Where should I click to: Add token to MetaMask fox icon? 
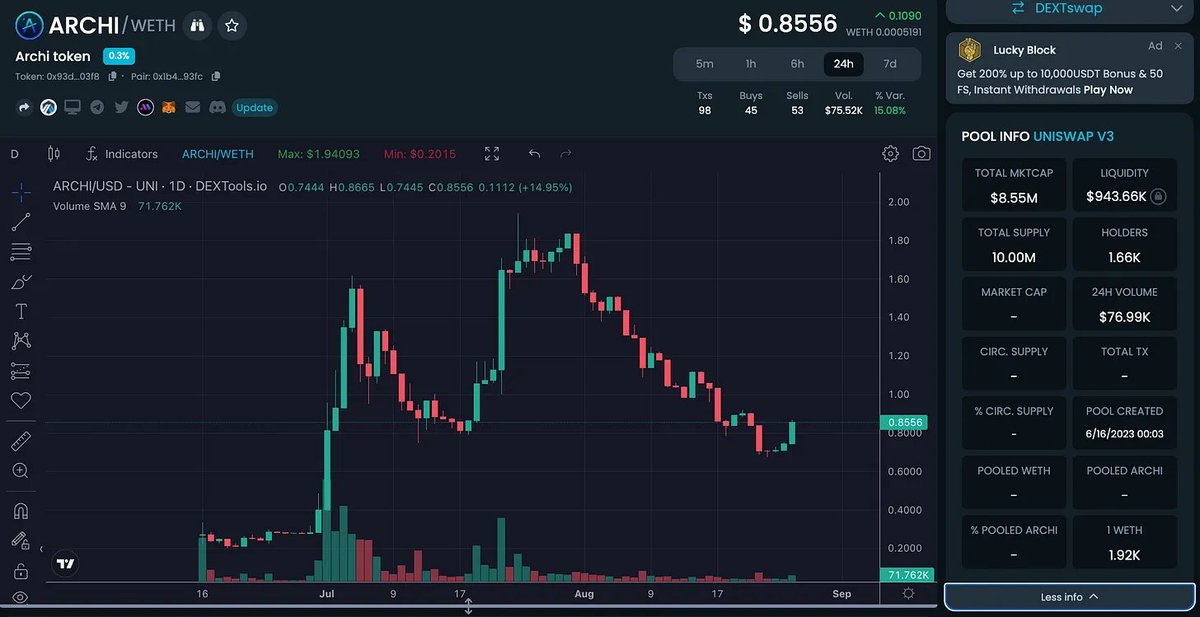pos(169,107)
